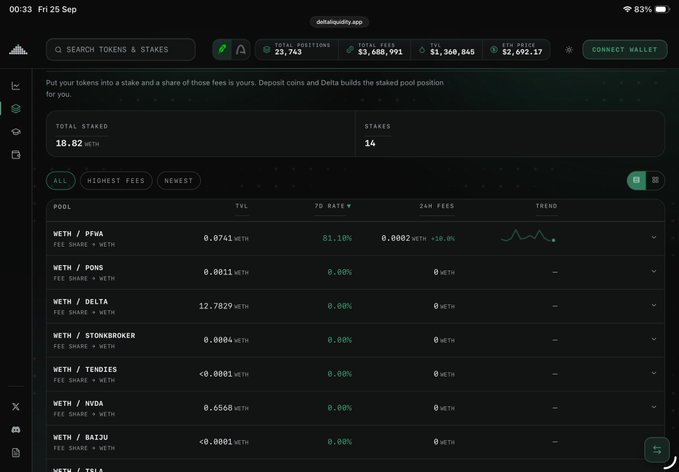Image resolution: width=679 pixels, height=472 pixels.
Task: Select the stacked layers stakes sidebar icon
Action: (x=16, y=109)
